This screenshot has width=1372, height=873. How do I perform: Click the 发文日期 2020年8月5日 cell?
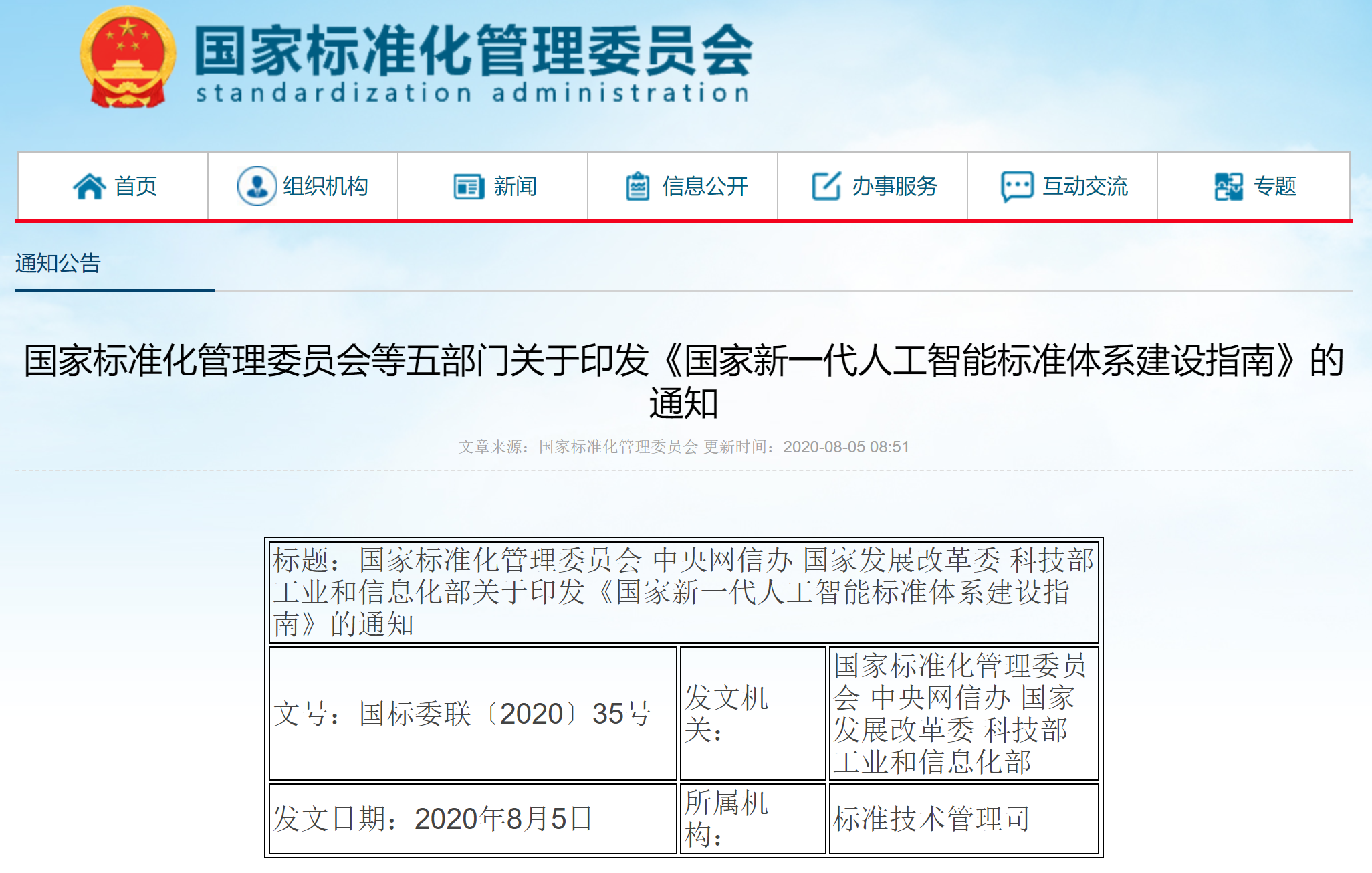click(x=473, y=819)
